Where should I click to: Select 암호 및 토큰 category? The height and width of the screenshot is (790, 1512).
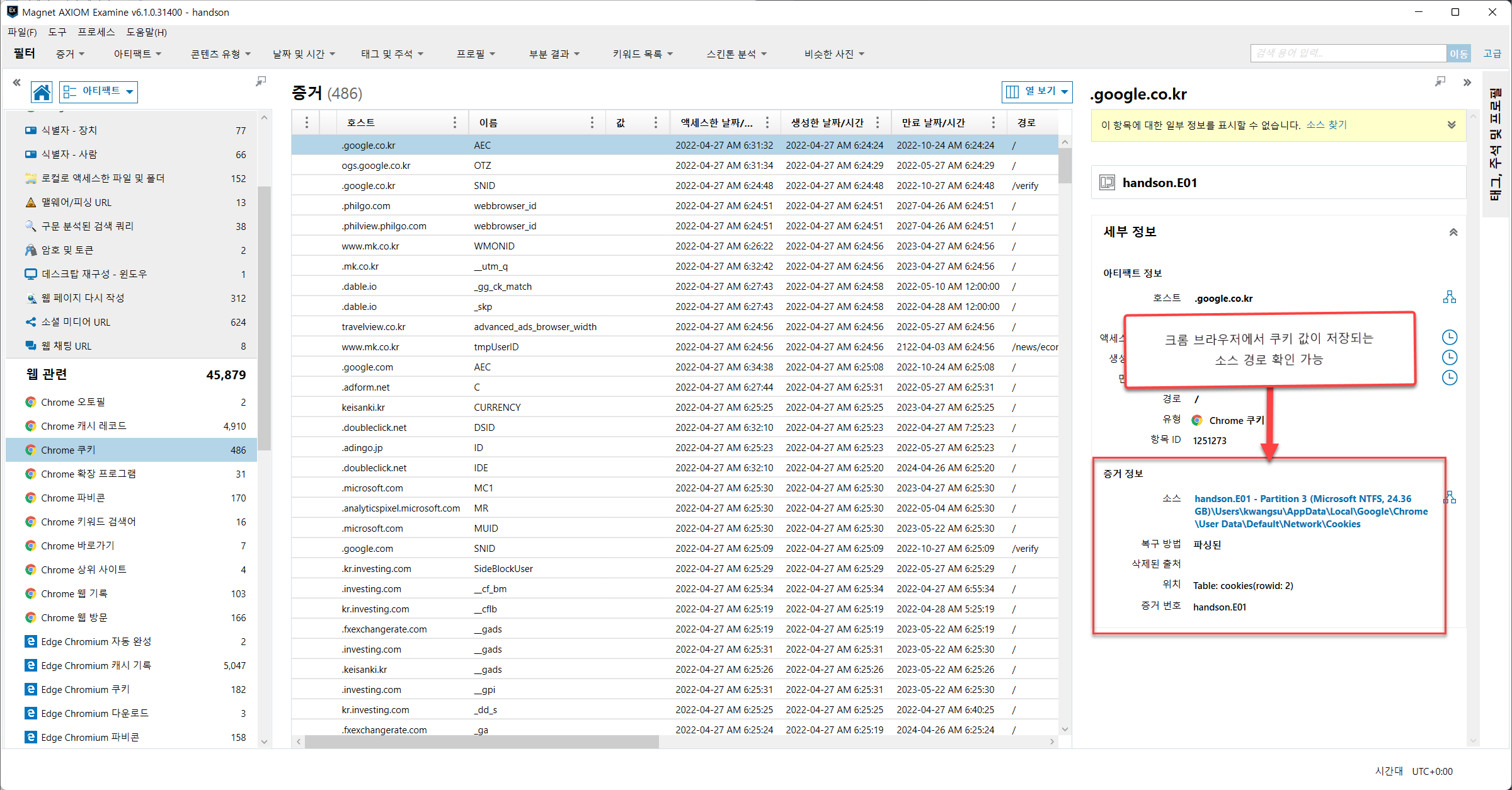click(x=132, y=250)
